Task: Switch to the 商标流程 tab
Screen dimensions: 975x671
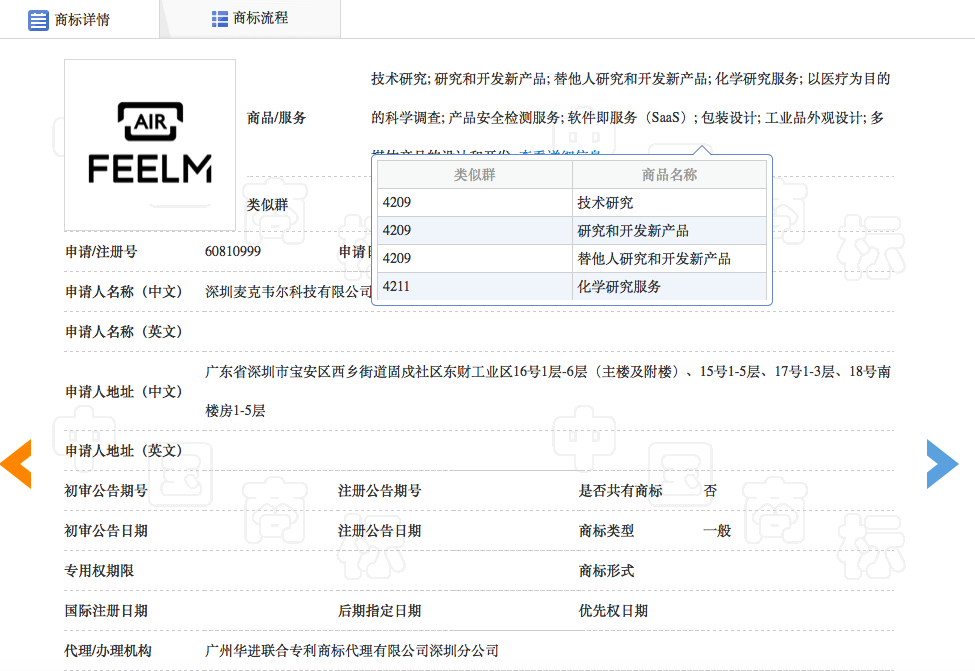Action: pos(250,19)
